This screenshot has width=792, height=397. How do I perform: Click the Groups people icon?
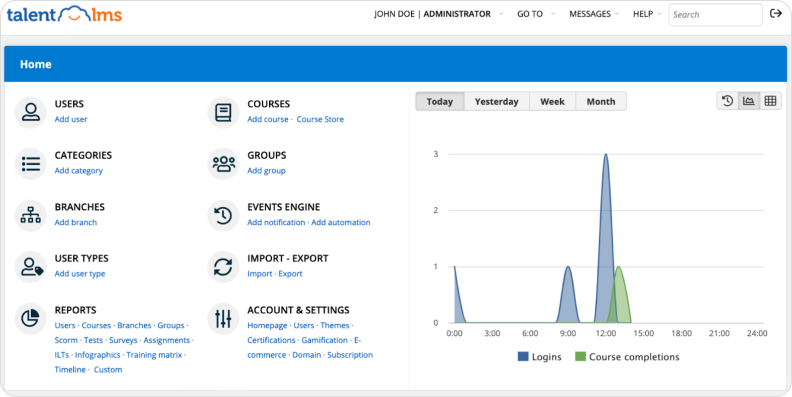(x=223, y=164)
